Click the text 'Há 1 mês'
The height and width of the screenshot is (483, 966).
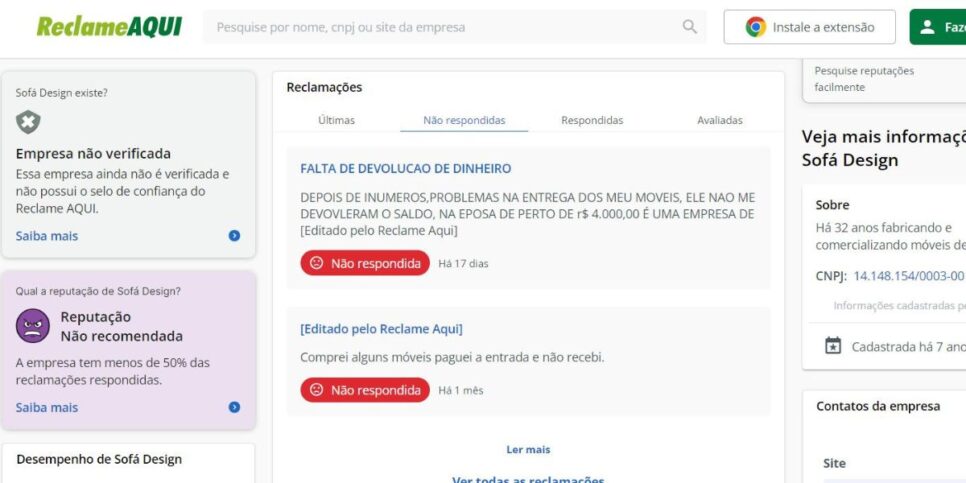point(461,391)
